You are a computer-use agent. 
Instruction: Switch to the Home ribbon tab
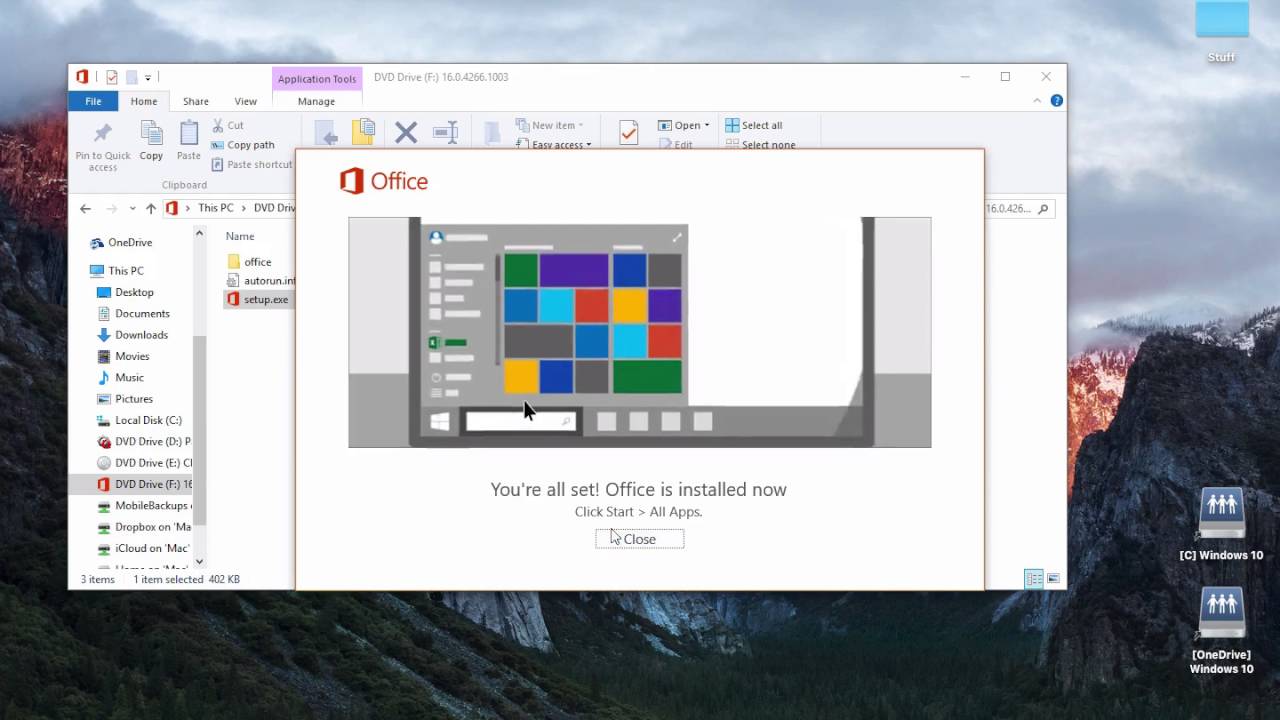[x=144, y=101]
